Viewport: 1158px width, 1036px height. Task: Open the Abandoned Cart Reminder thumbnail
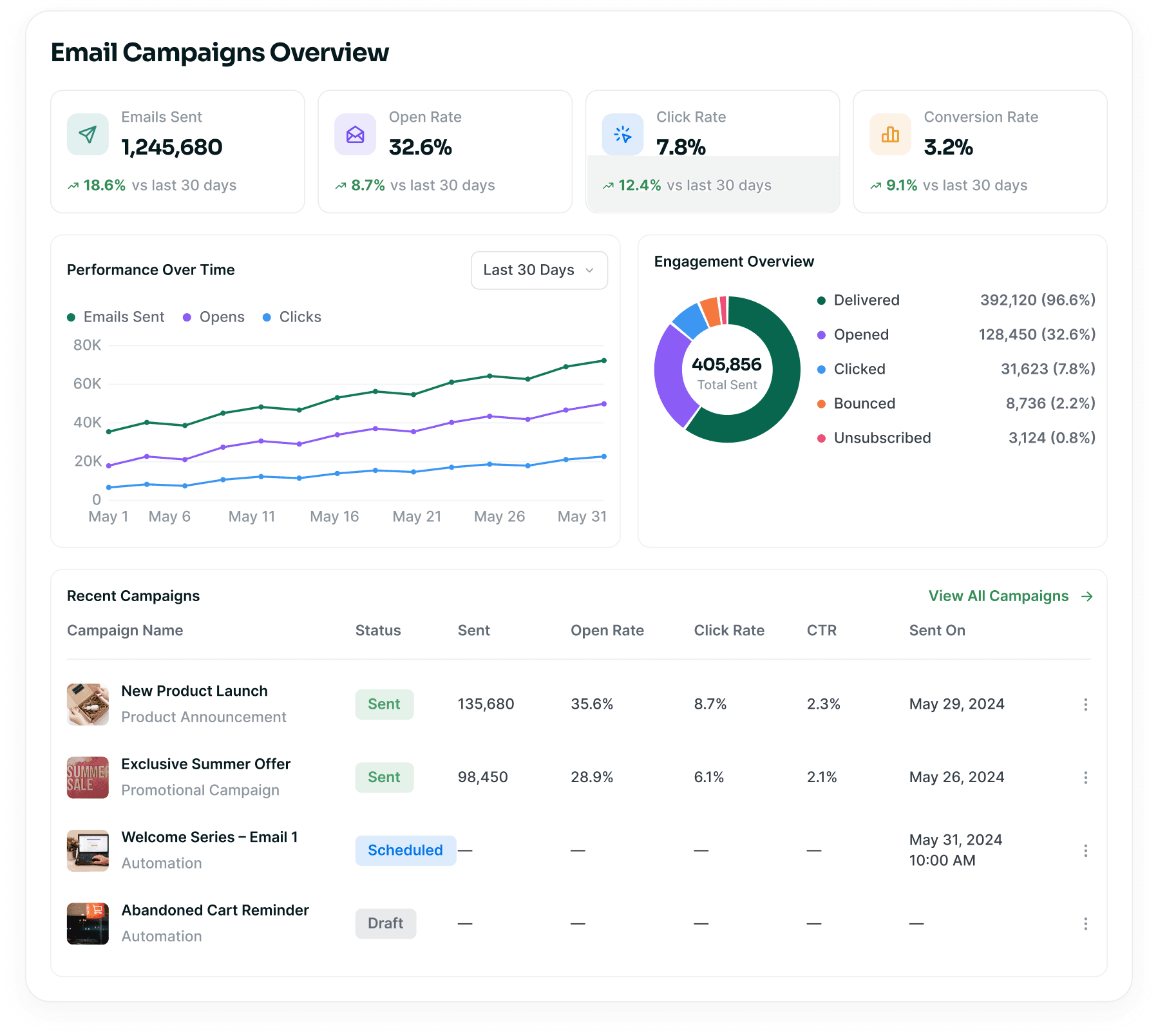pyautogui.click(x=88, y=924)
